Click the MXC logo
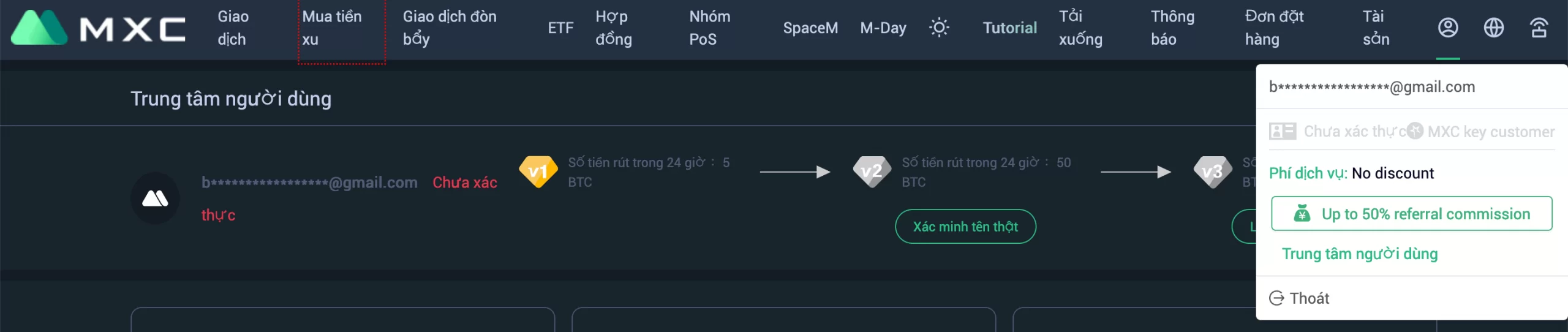The image size is (1568, 332). [98, 28]
